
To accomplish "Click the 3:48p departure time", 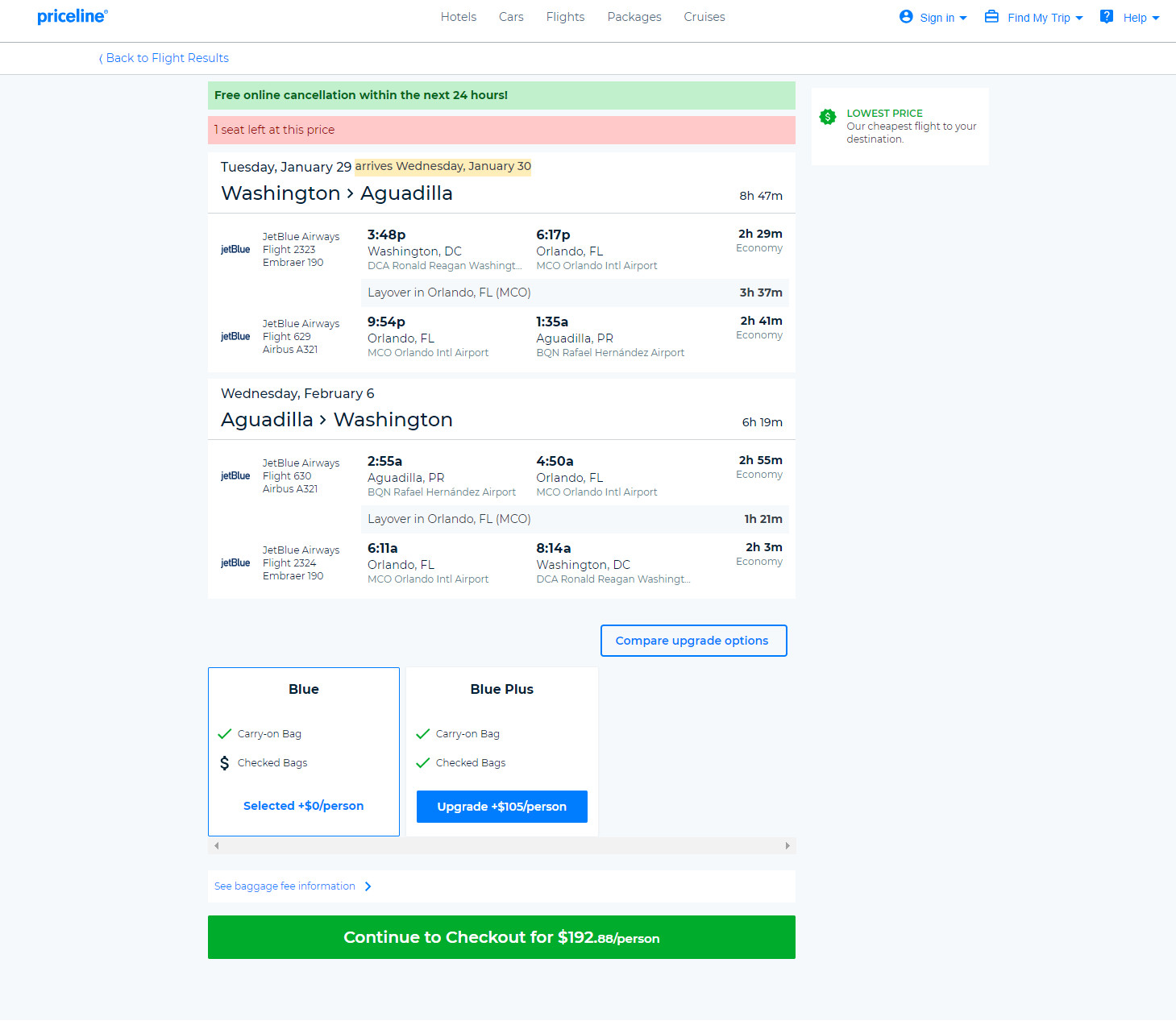I will (x=387, y=234).
